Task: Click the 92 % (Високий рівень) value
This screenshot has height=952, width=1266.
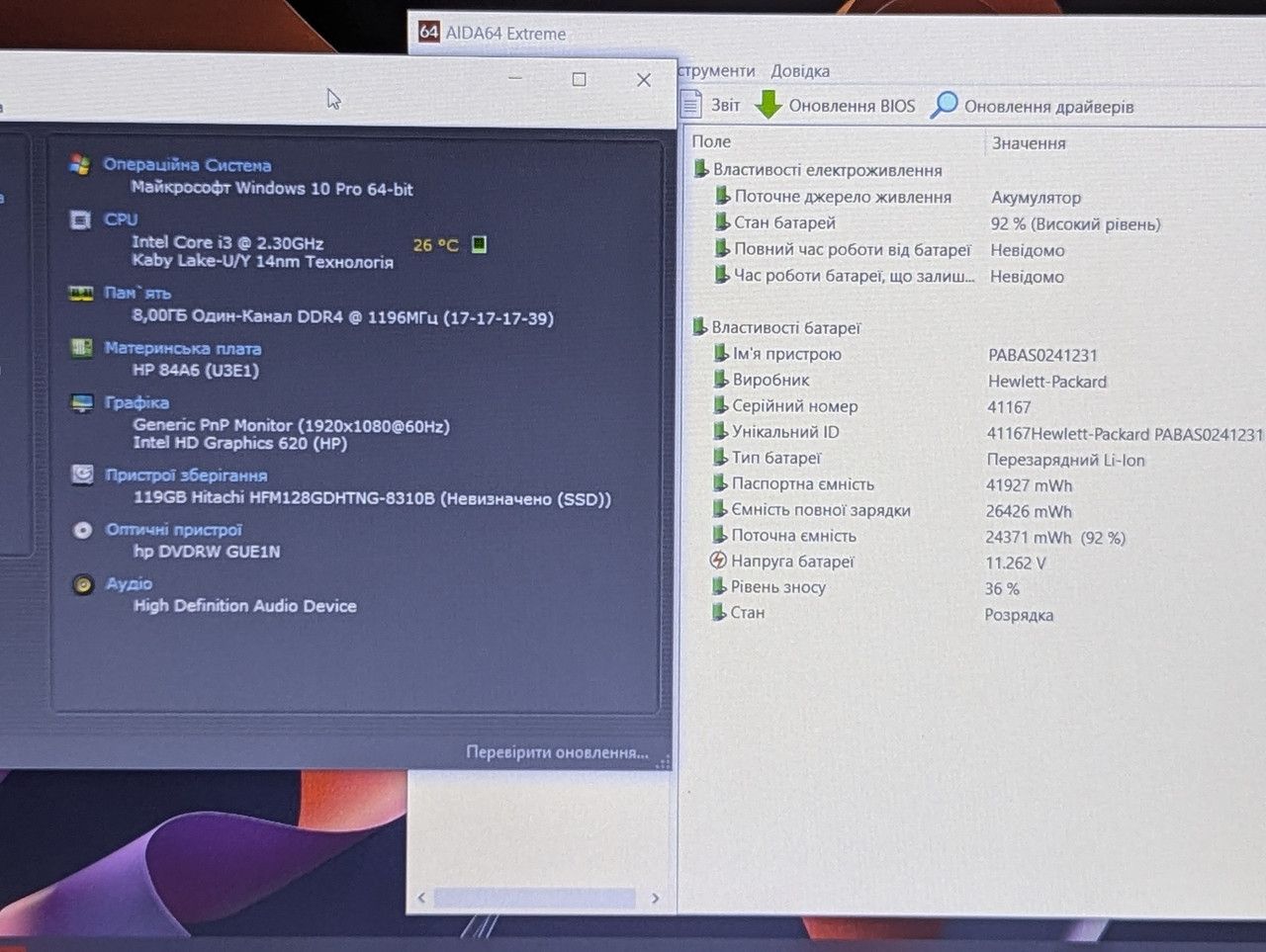Action: pyautogui.click(x=1075, y=224)
